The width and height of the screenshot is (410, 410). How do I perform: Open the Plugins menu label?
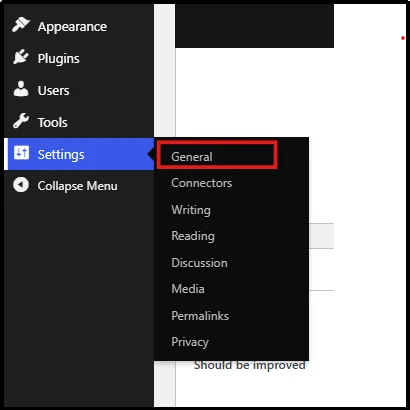click(59, 59)
